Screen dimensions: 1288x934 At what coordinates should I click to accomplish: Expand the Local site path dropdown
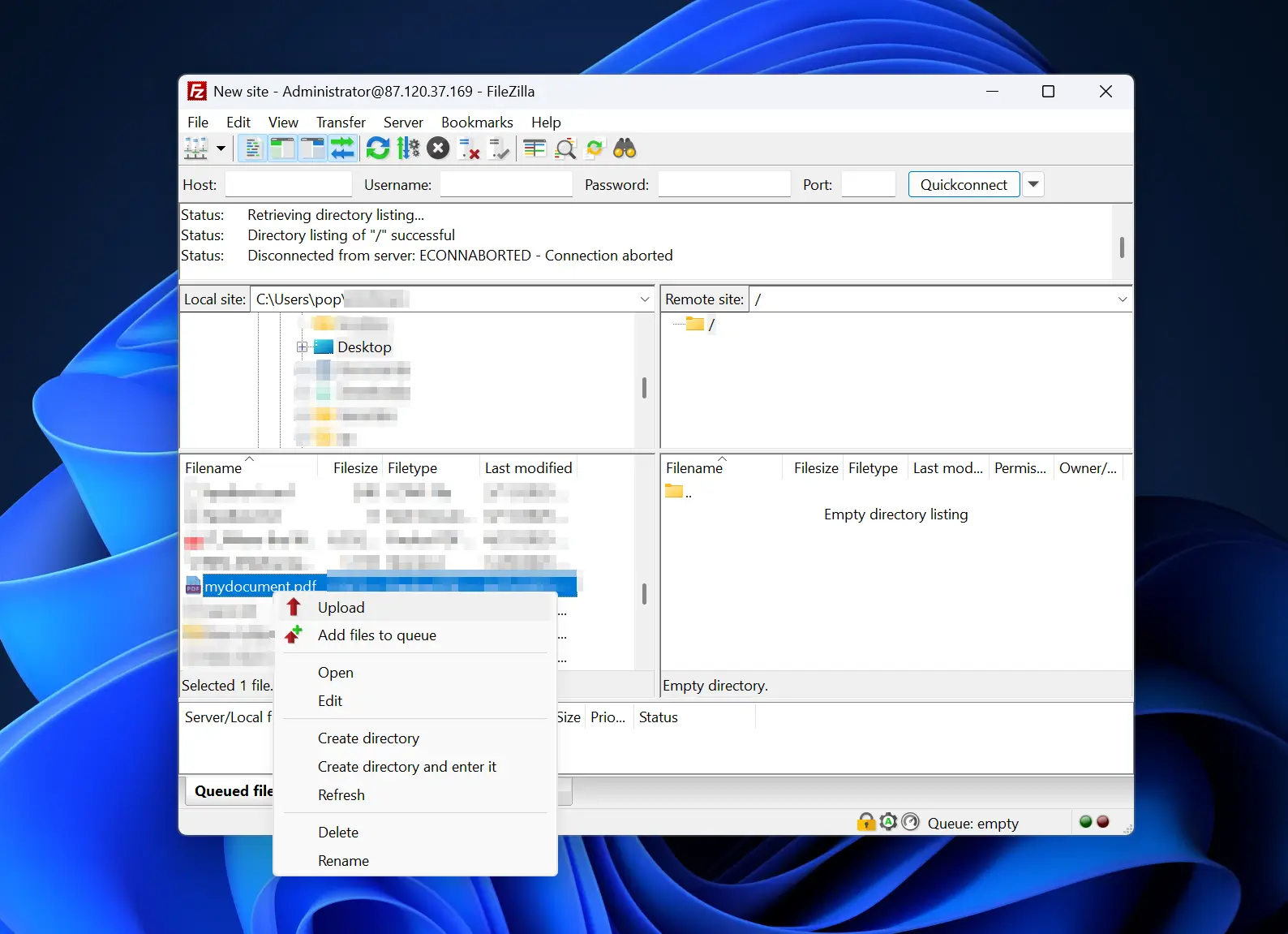645,299
